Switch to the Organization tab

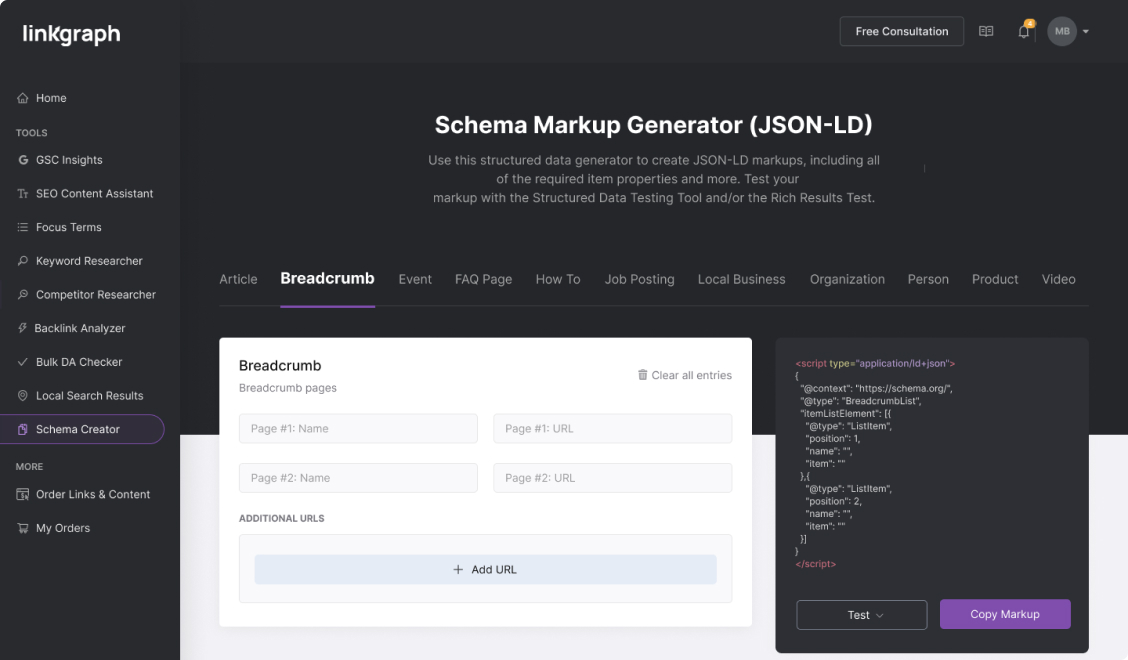[847, 279]
